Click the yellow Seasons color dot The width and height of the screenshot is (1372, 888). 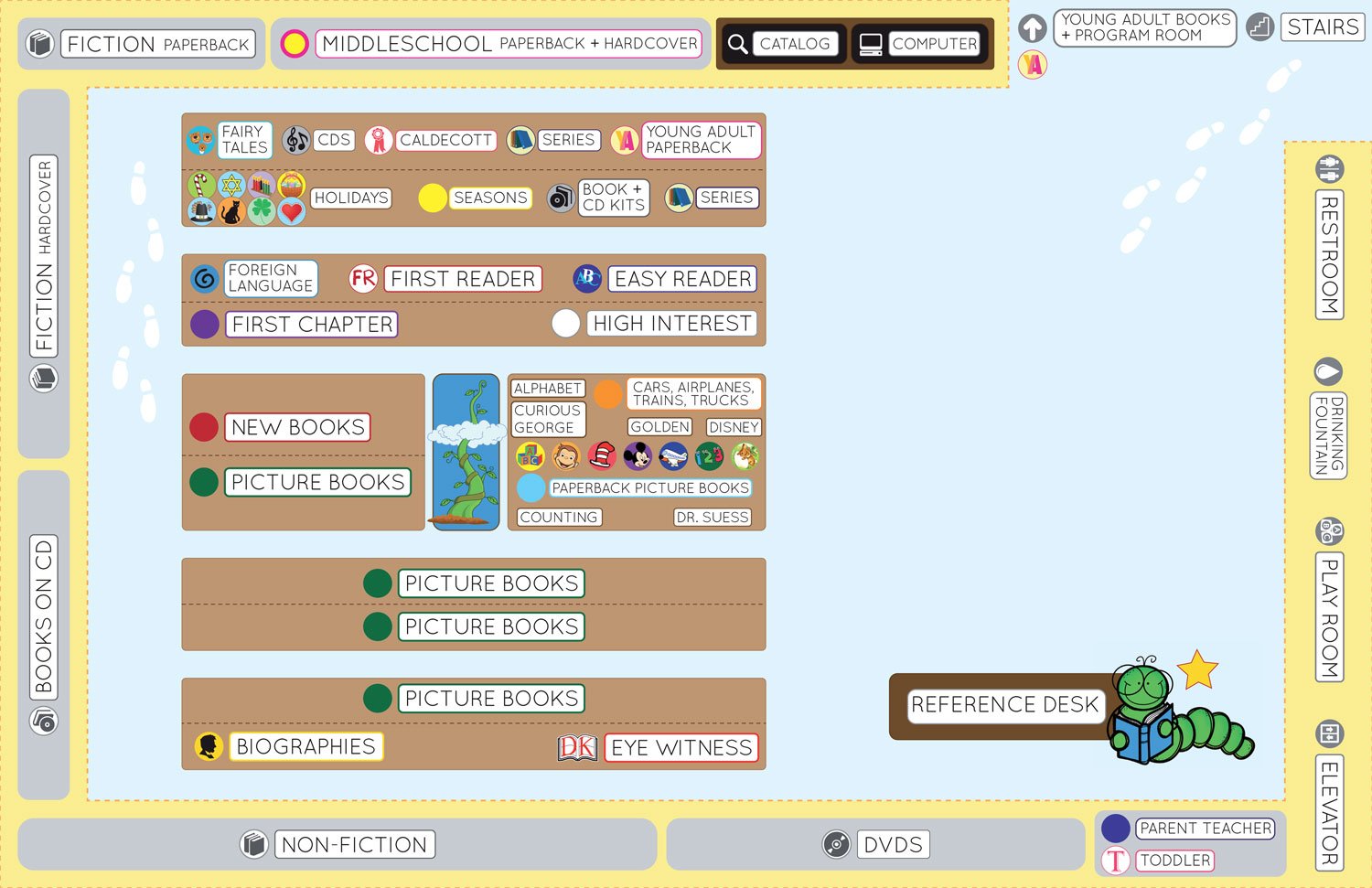433,198
